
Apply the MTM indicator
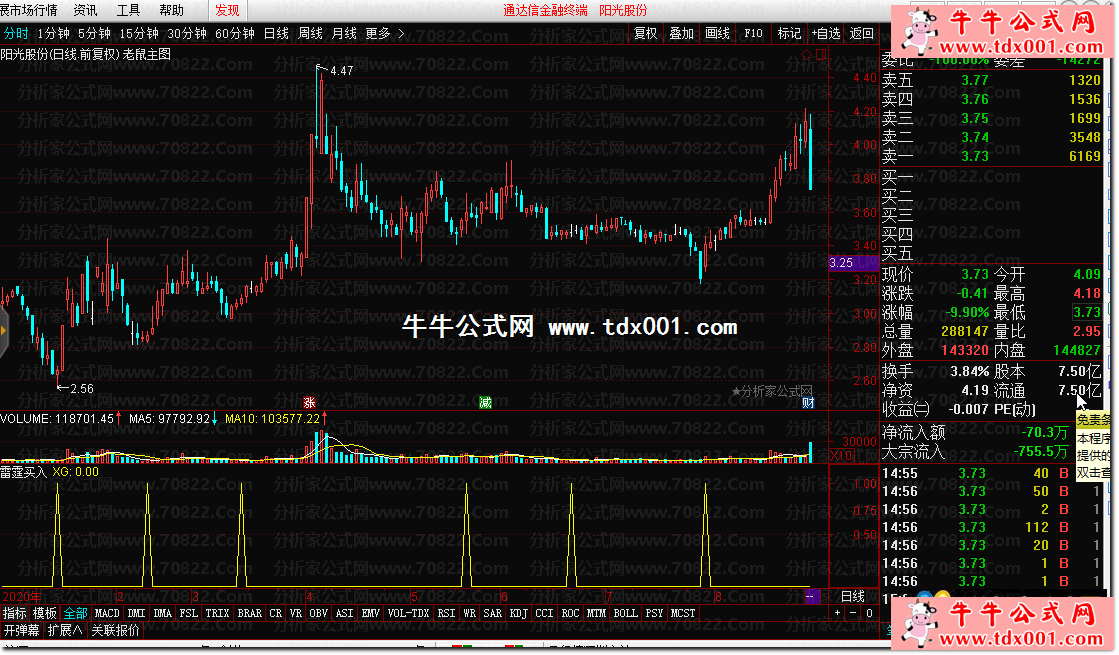tap(596, 614)
